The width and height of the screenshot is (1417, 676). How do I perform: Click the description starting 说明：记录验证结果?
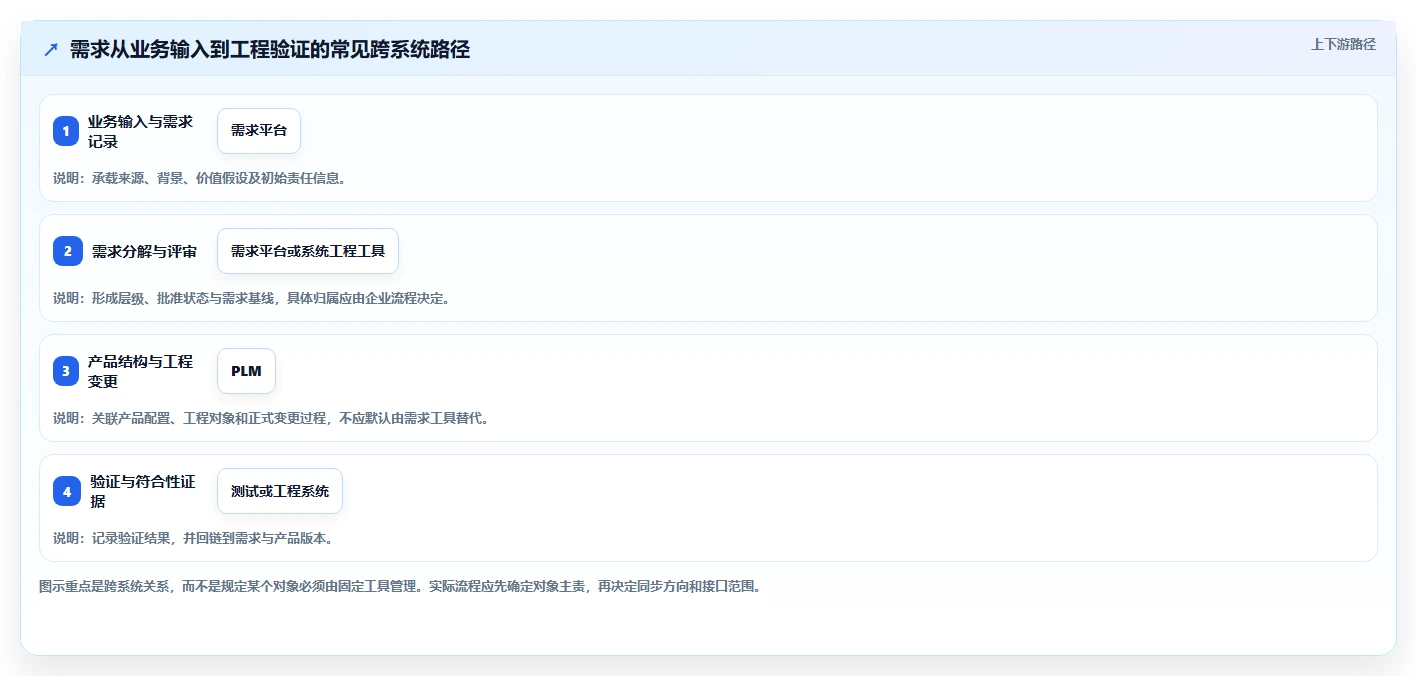[193, 538]
